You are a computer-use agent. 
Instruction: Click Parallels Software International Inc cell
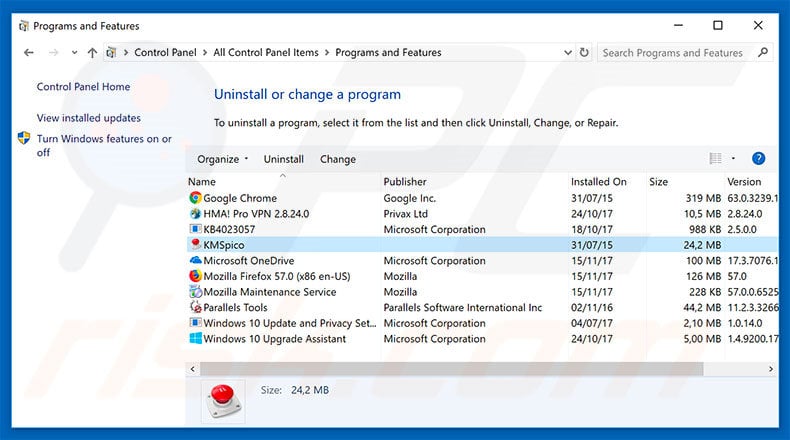pos(463,307)
